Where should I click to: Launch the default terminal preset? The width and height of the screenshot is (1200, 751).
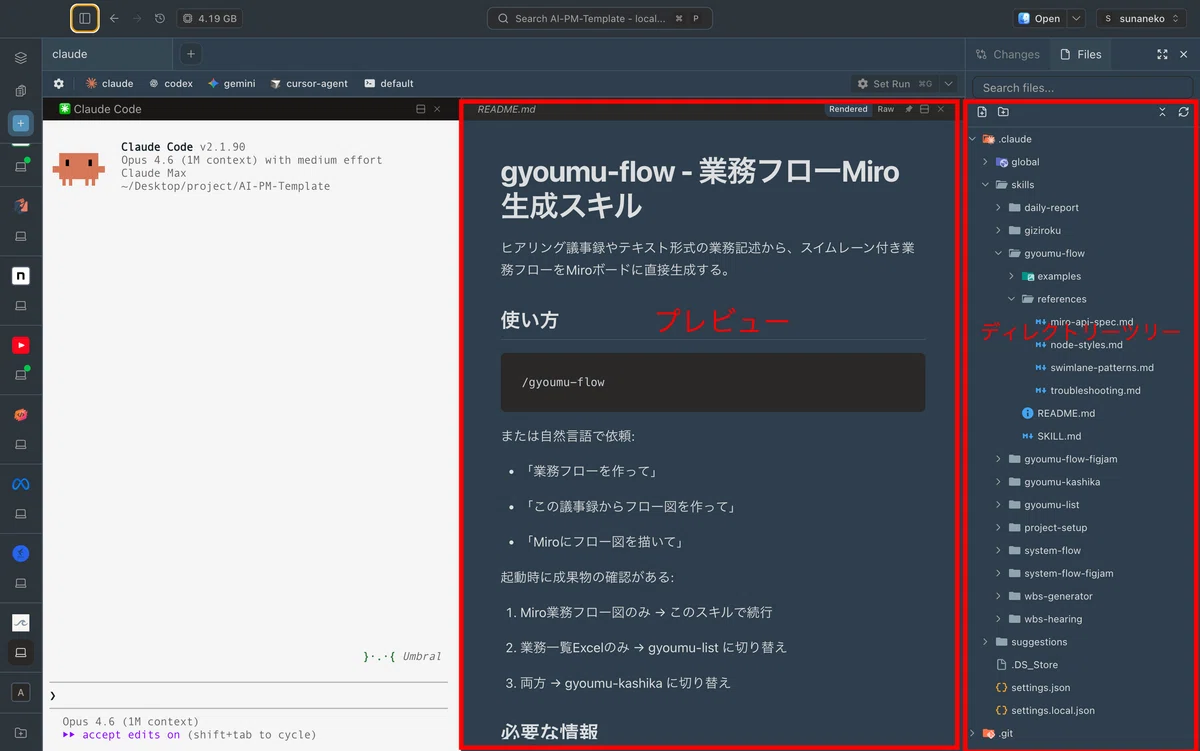point(389,84)
